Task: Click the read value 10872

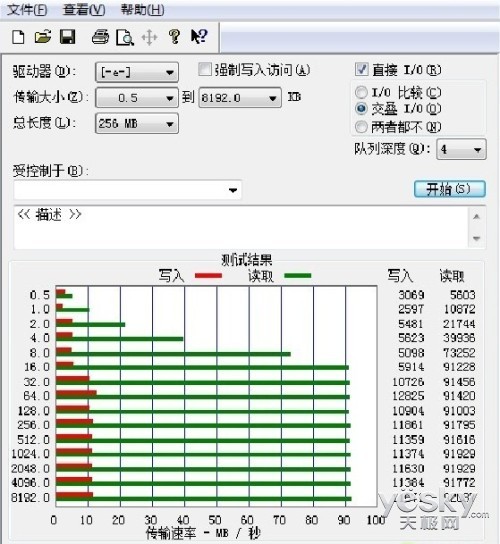Action: [x=459, y=309]
